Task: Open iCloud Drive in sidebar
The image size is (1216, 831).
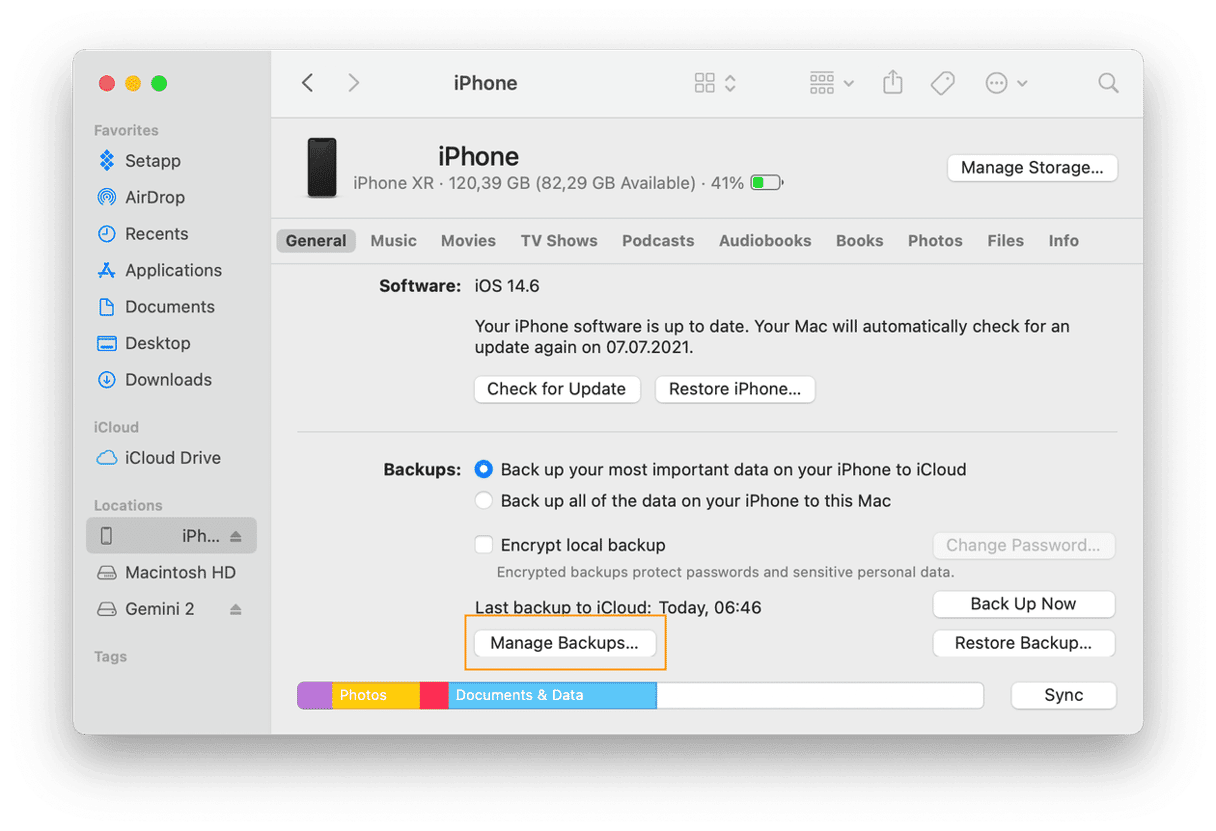Action: (172, 458)
